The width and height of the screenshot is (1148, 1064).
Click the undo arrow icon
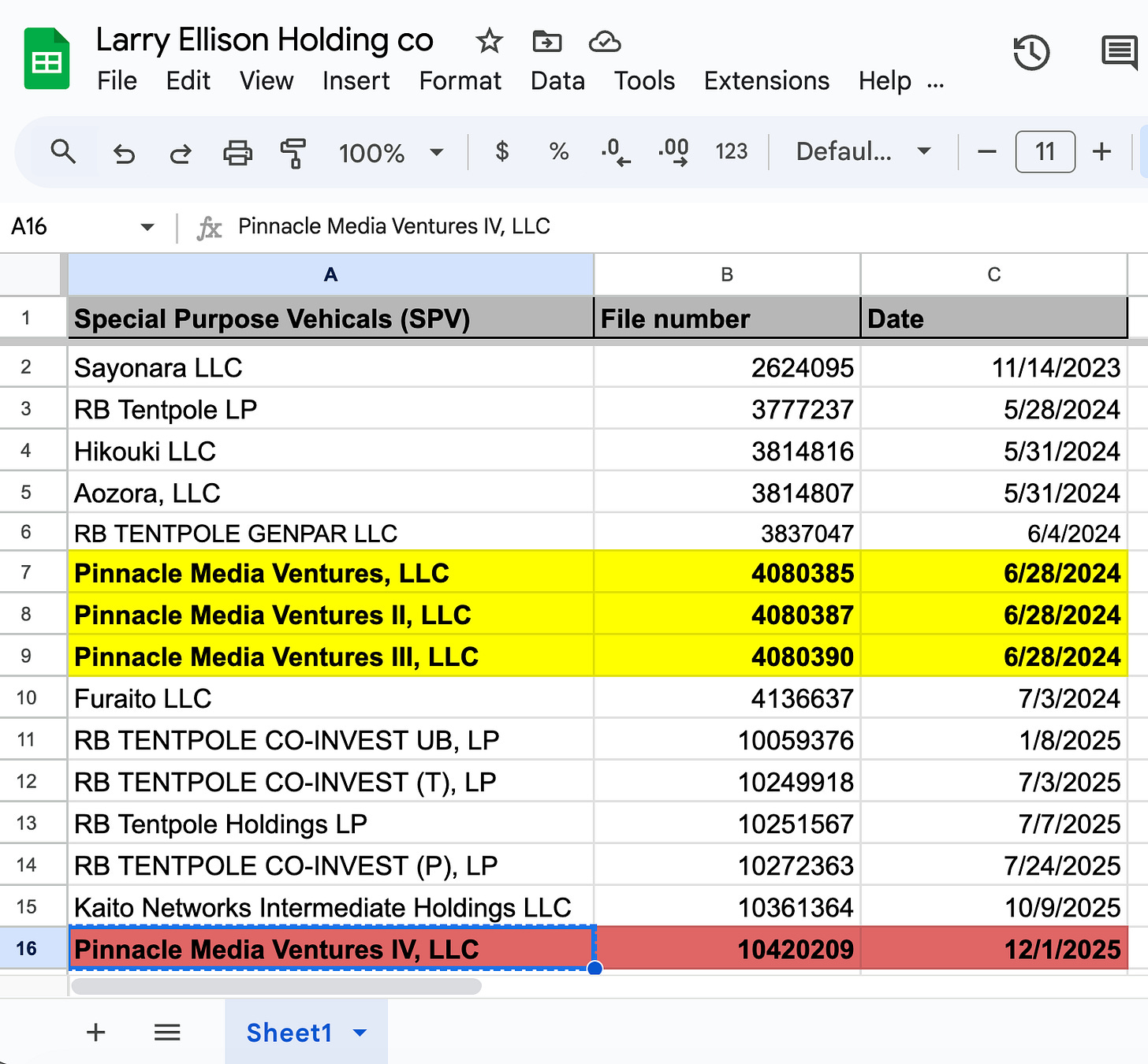124,152
